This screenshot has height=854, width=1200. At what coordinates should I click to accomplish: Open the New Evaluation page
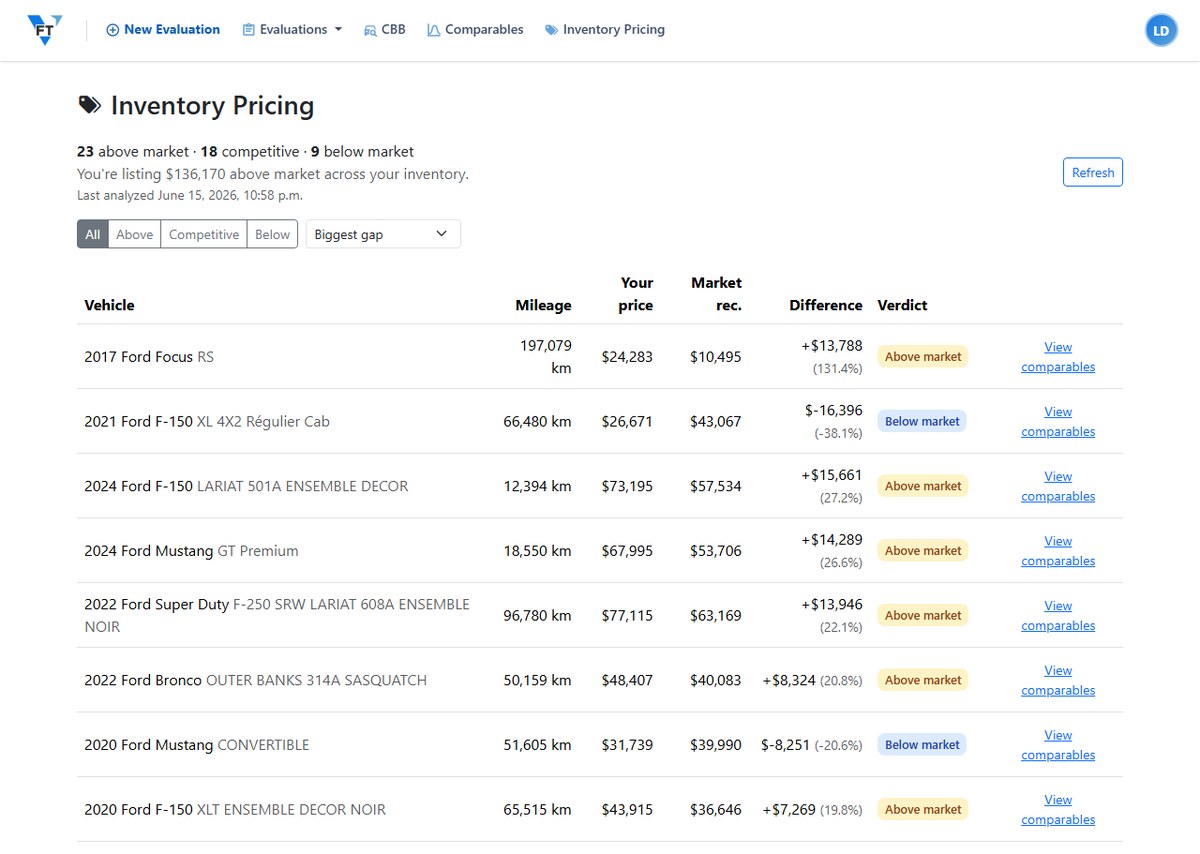pyautogui.click(x=163, y=30)
